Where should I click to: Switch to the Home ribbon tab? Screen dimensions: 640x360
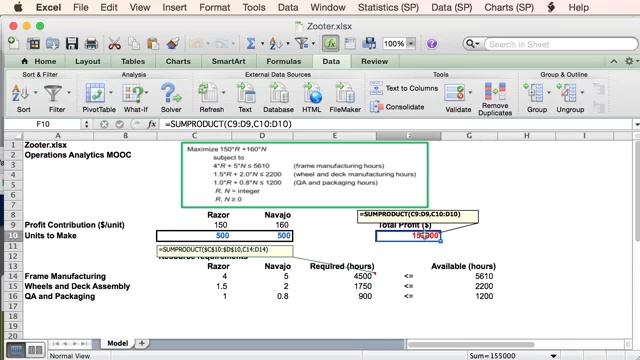[38, 61]
